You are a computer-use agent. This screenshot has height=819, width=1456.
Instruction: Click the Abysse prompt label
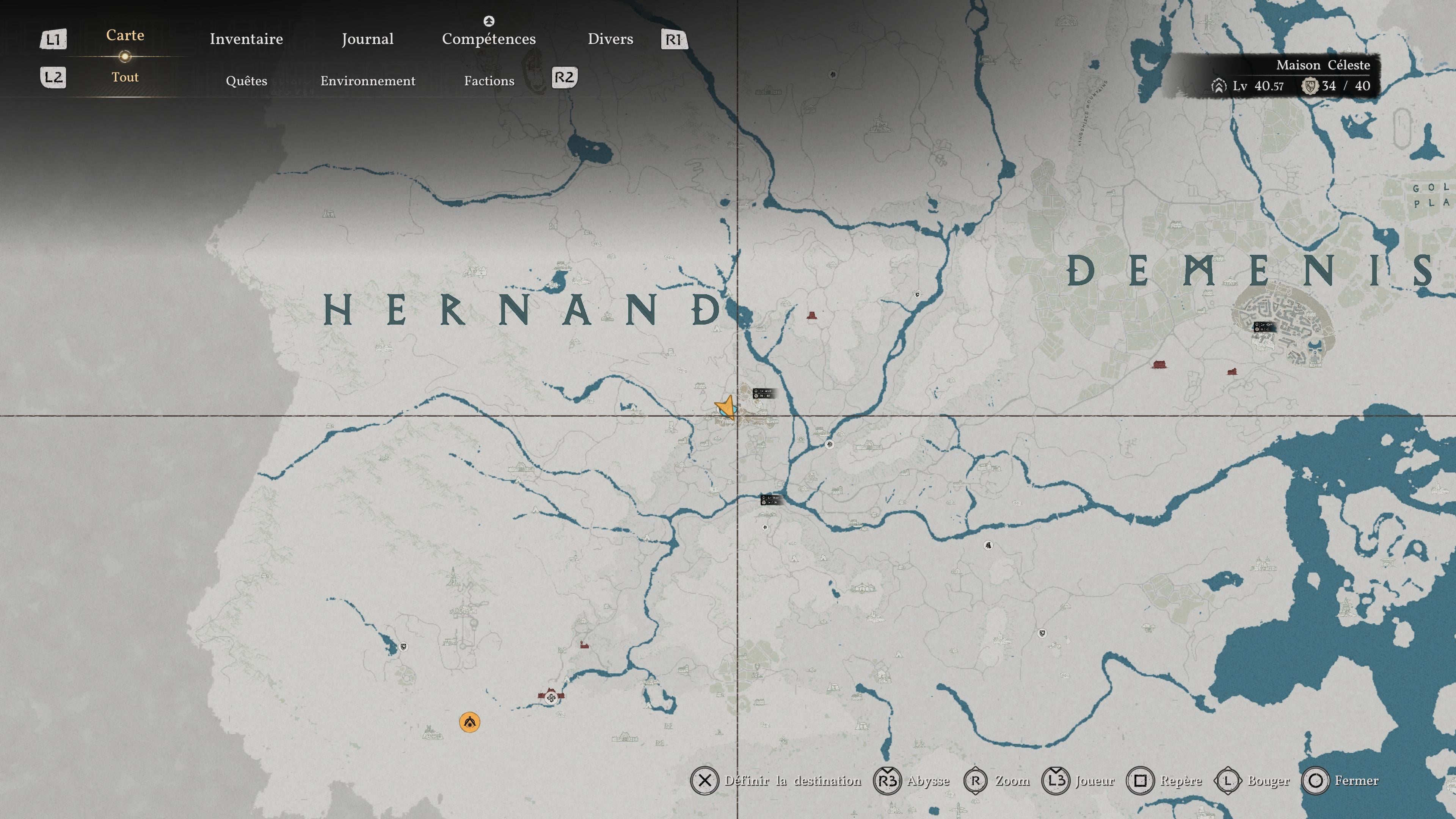[x=928, y=781]
